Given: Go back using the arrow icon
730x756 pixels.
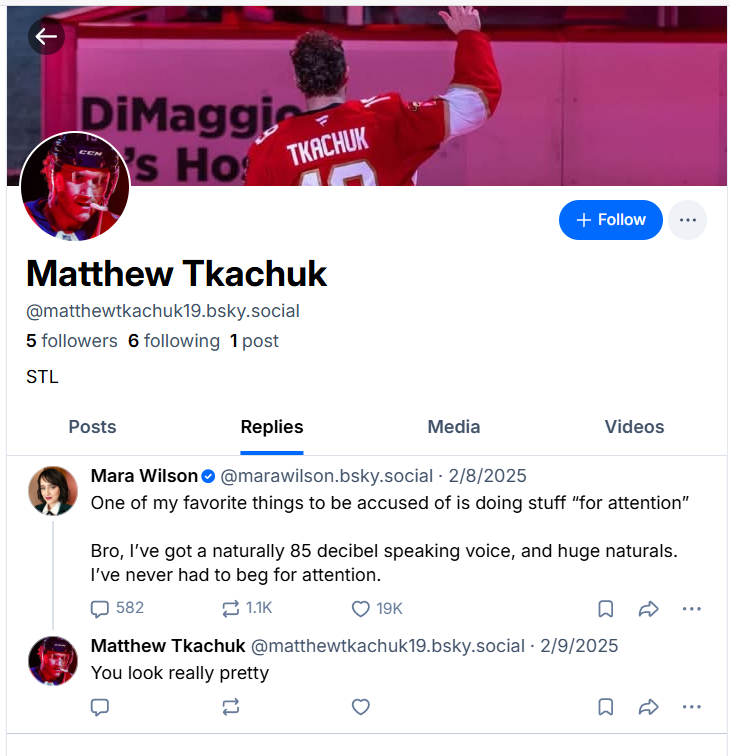Looking at the screenshot, I should 46,36.
